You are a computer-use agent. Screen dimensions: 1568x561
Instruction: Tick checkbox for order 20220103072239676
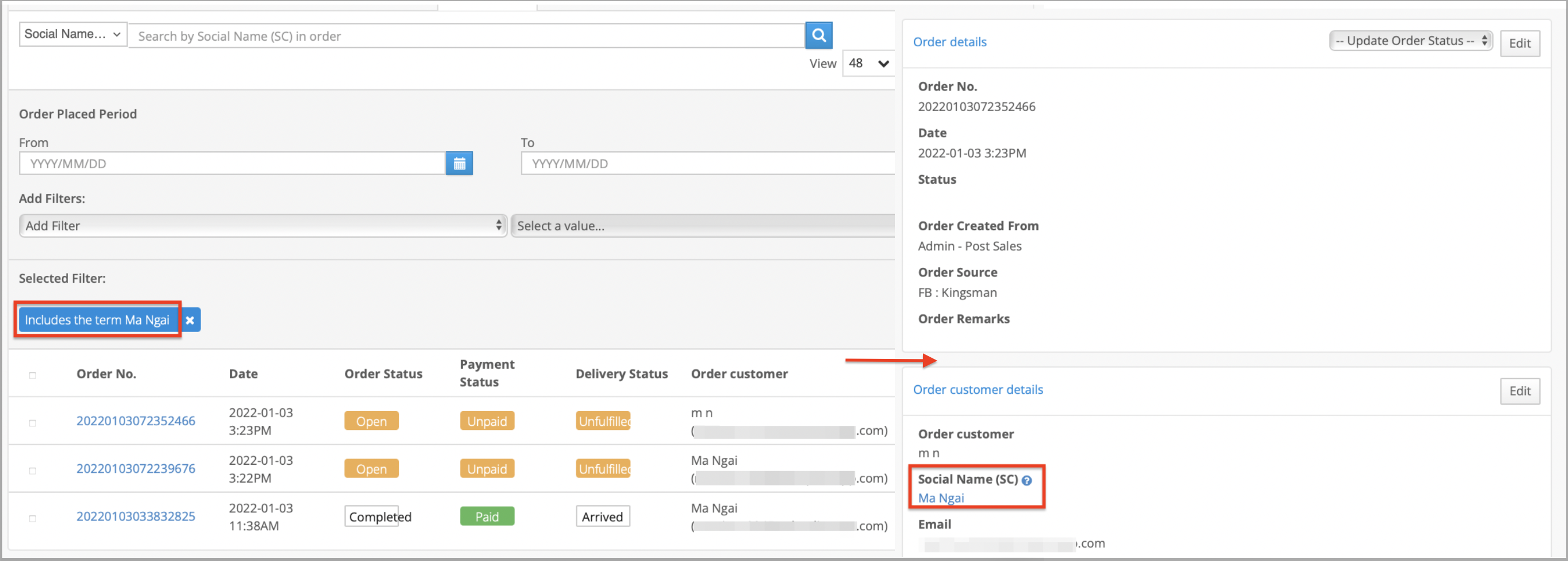tap(33, 470)
